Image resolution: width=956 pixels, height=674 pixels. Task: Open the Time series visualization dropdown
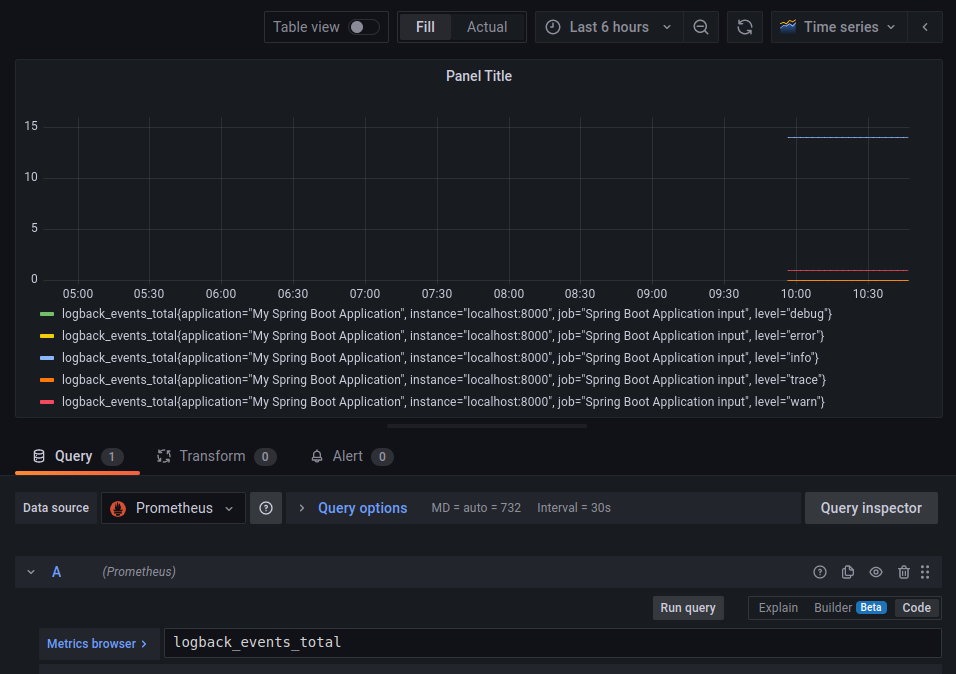(x=838, y=27)
